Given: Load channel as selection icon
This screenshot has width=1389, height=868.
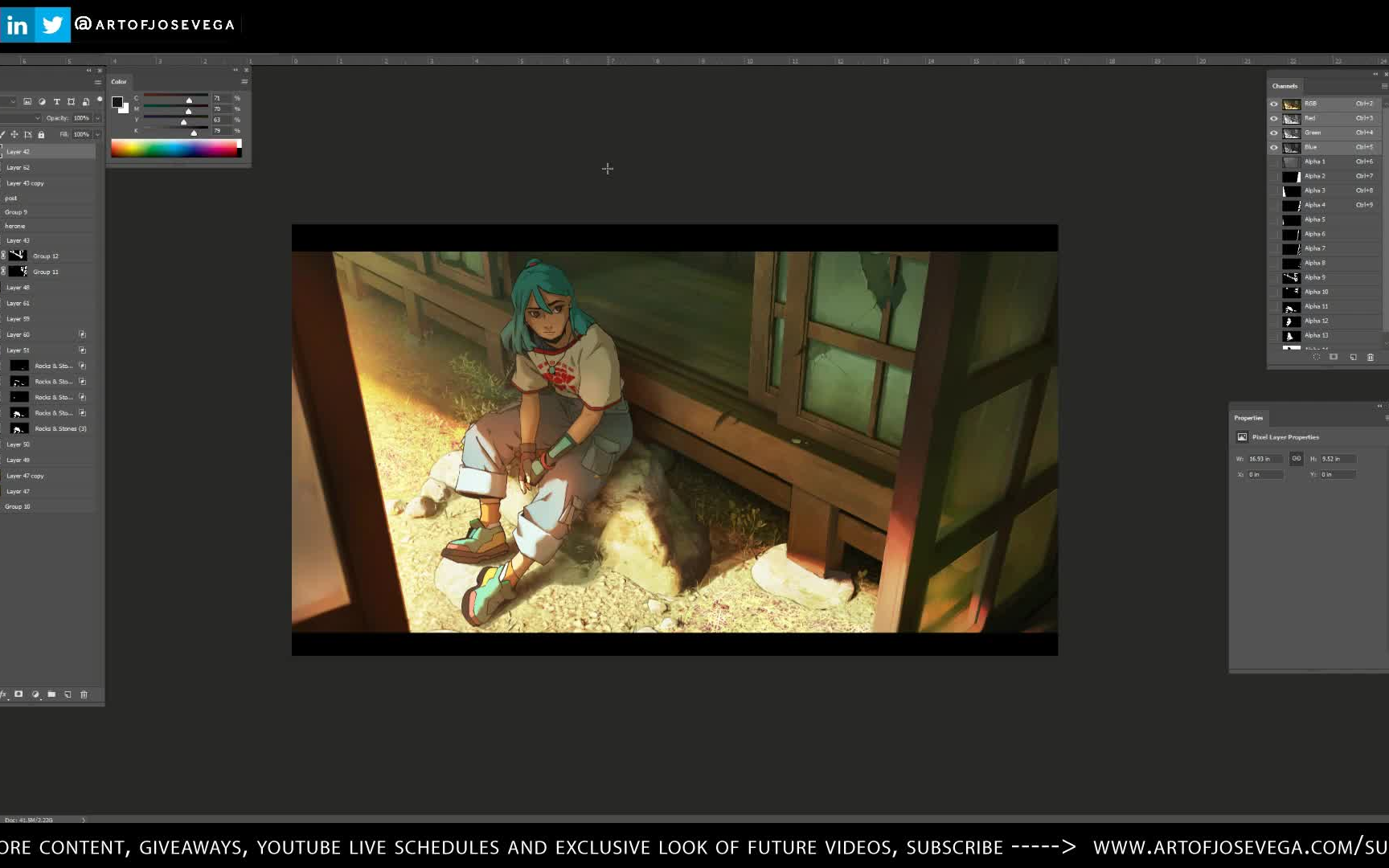Looking at the screenshot, I should [x=1316, y=357].
